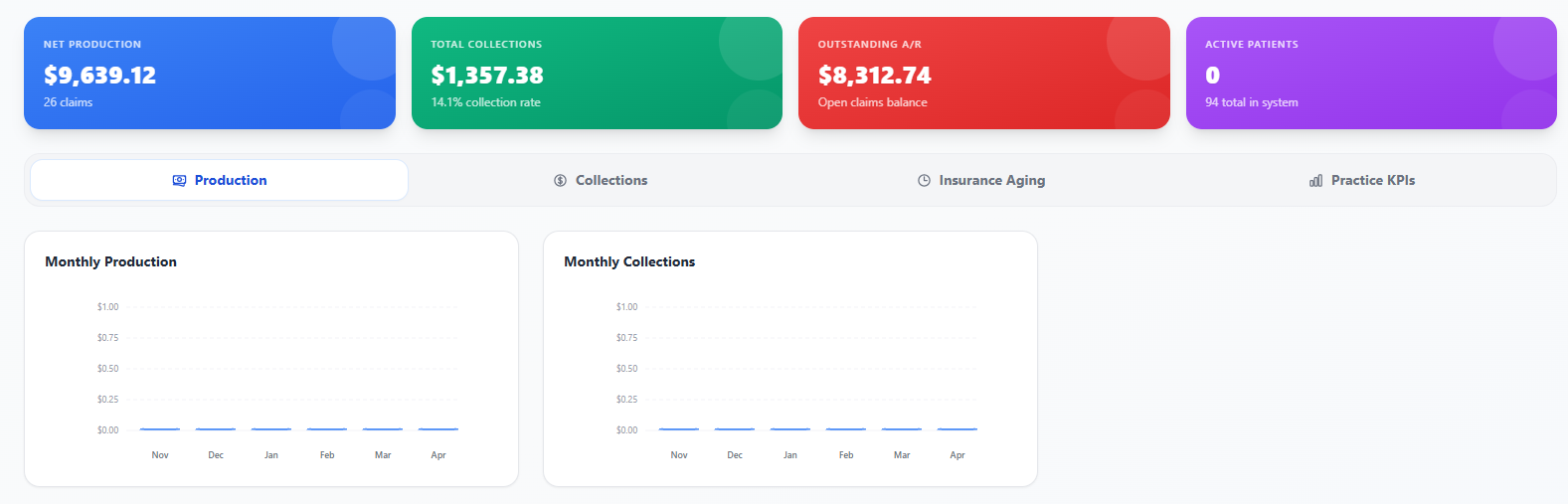
Task: Select the Active Patients card
Action: coord(1371,73)
